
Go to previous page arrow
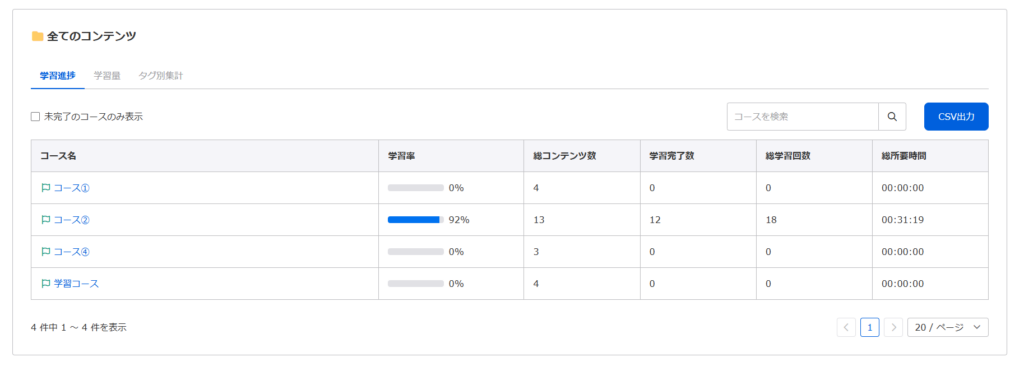[846, 327]
